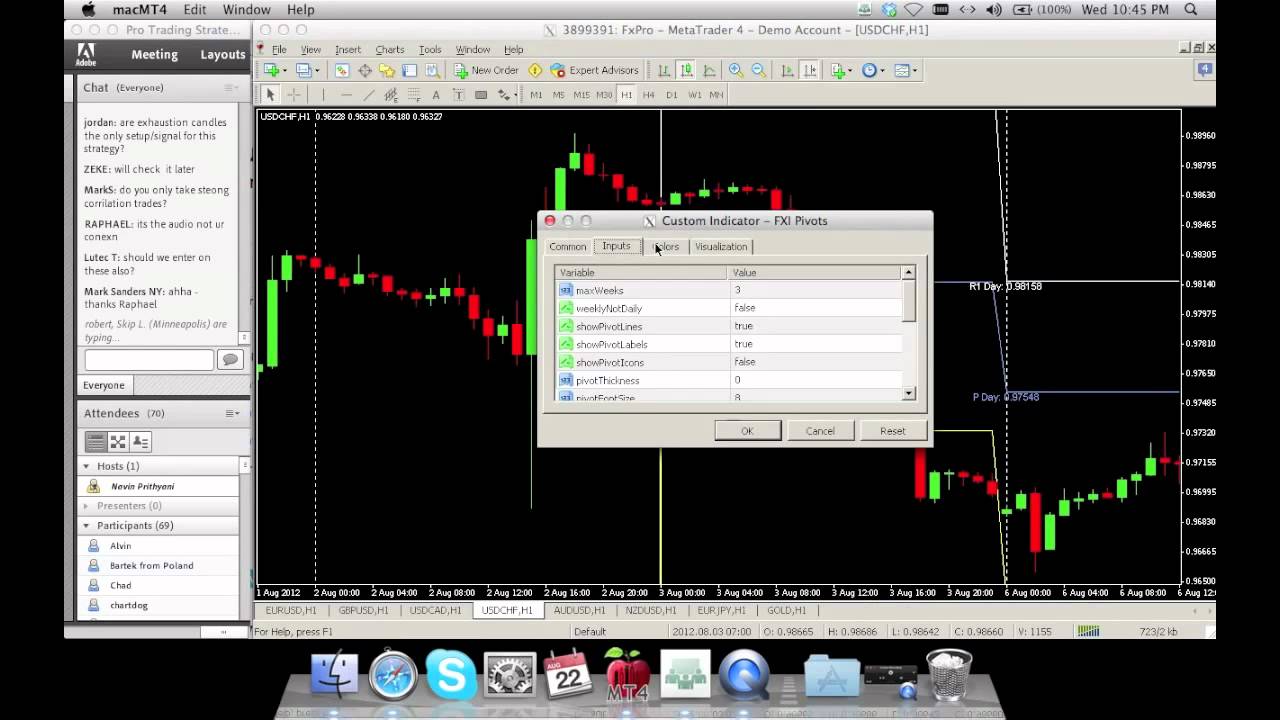The width and height of the screenshot is (1280, 720).
Task: Select the equidistant channel tool
Action: (x=391, y=95)
